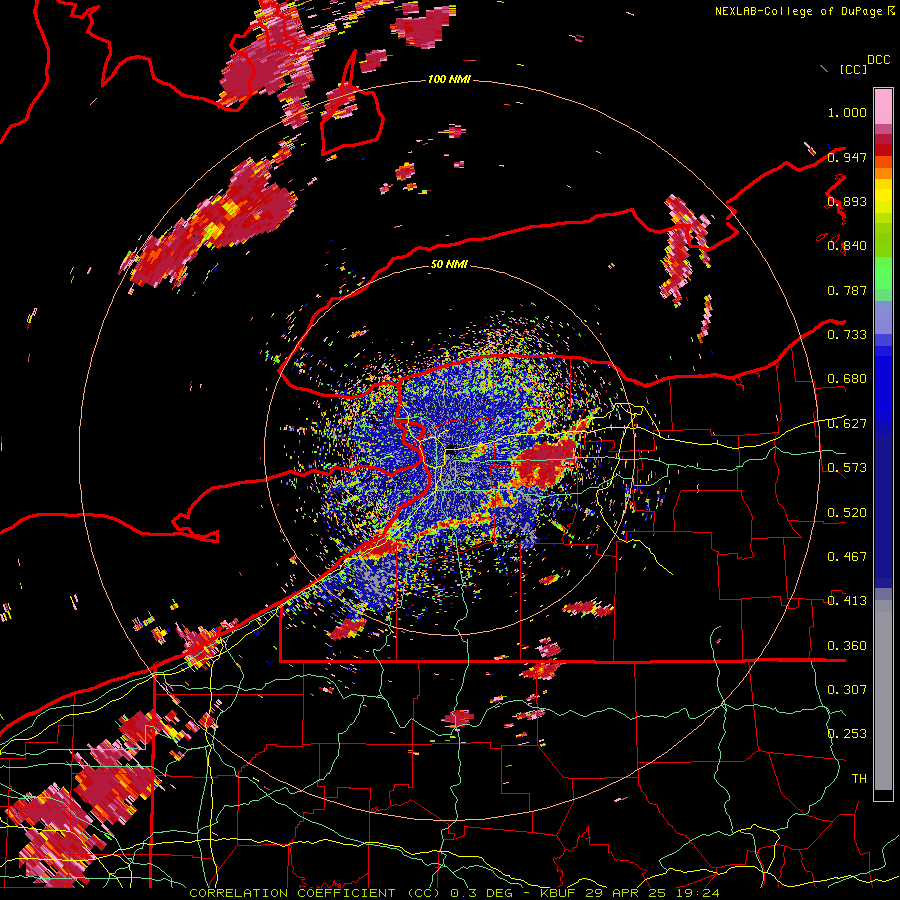Viewport: 900px width, 900px height.
Task: Click the large gray color scale segment
Action: click(x=883, y=695)
